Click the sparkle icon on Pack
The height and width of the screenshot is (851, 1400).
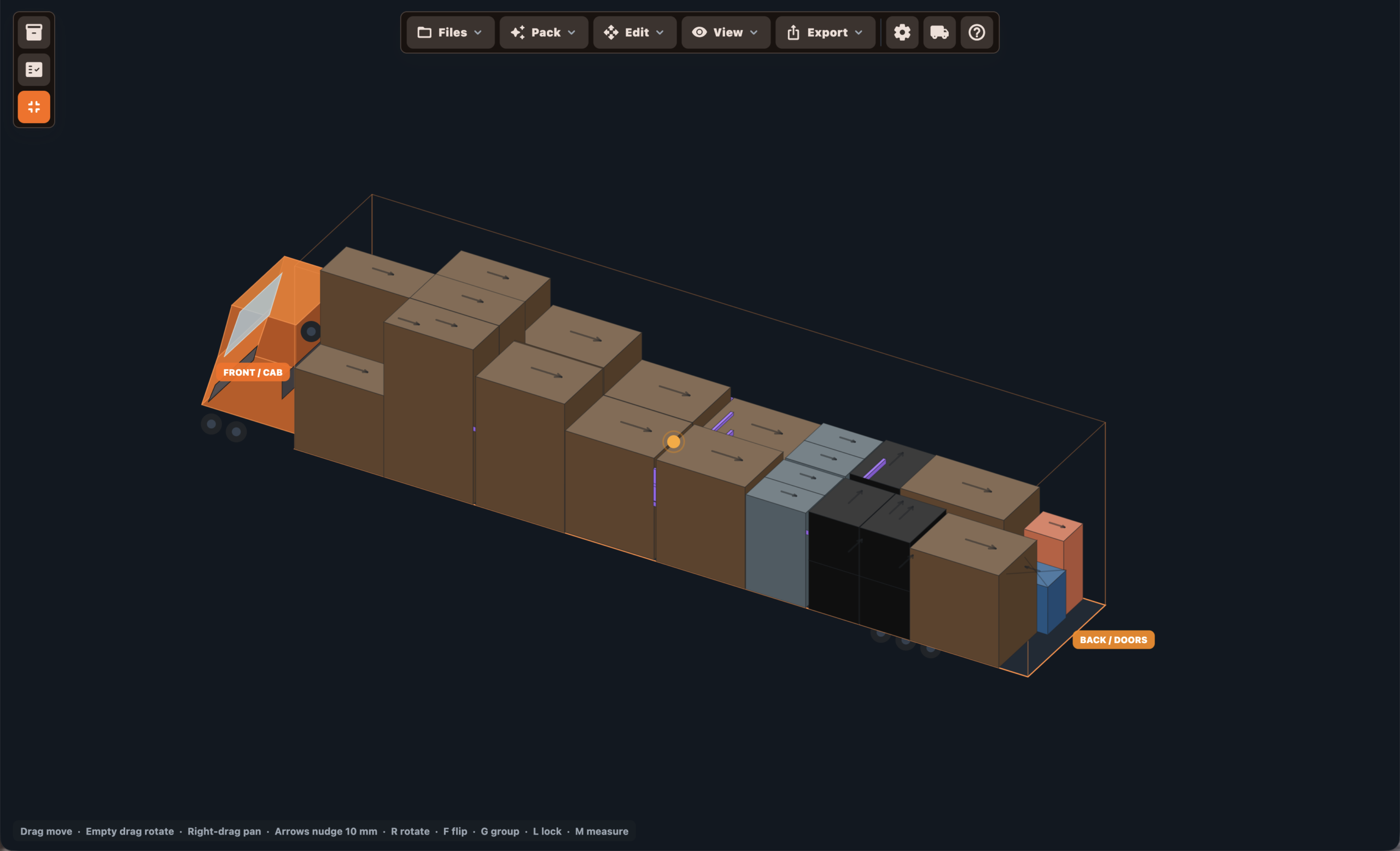(x=517, y=32)
